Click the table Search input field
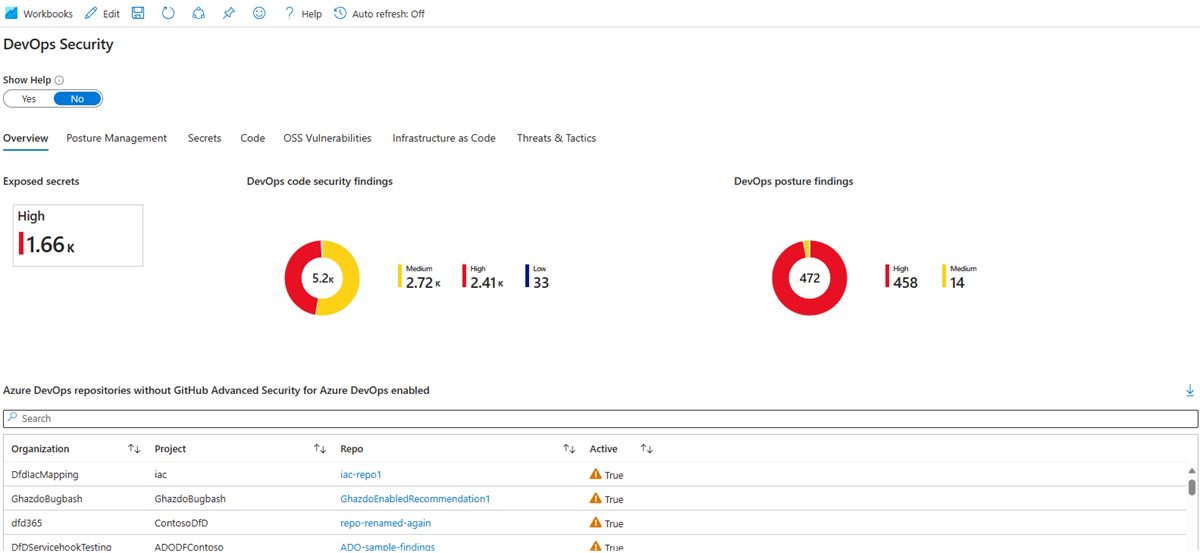 pos(600,418)
